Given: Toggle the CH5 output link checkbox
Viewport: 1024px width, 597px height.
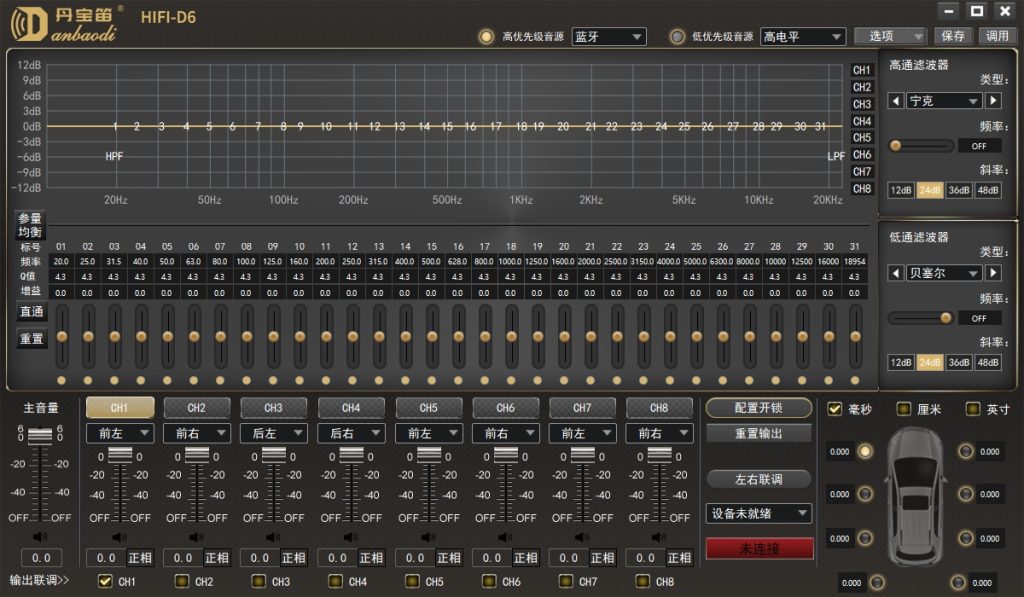Looking at the screenshot, I should [x=412, y=581].
